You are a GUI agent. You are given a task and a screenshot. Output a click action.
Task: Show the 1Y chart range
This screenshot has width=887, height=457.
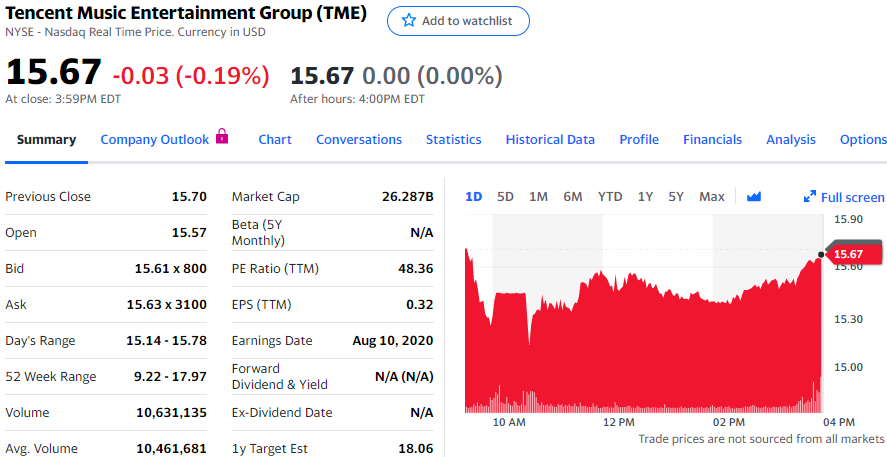click(x=645, y=197)
